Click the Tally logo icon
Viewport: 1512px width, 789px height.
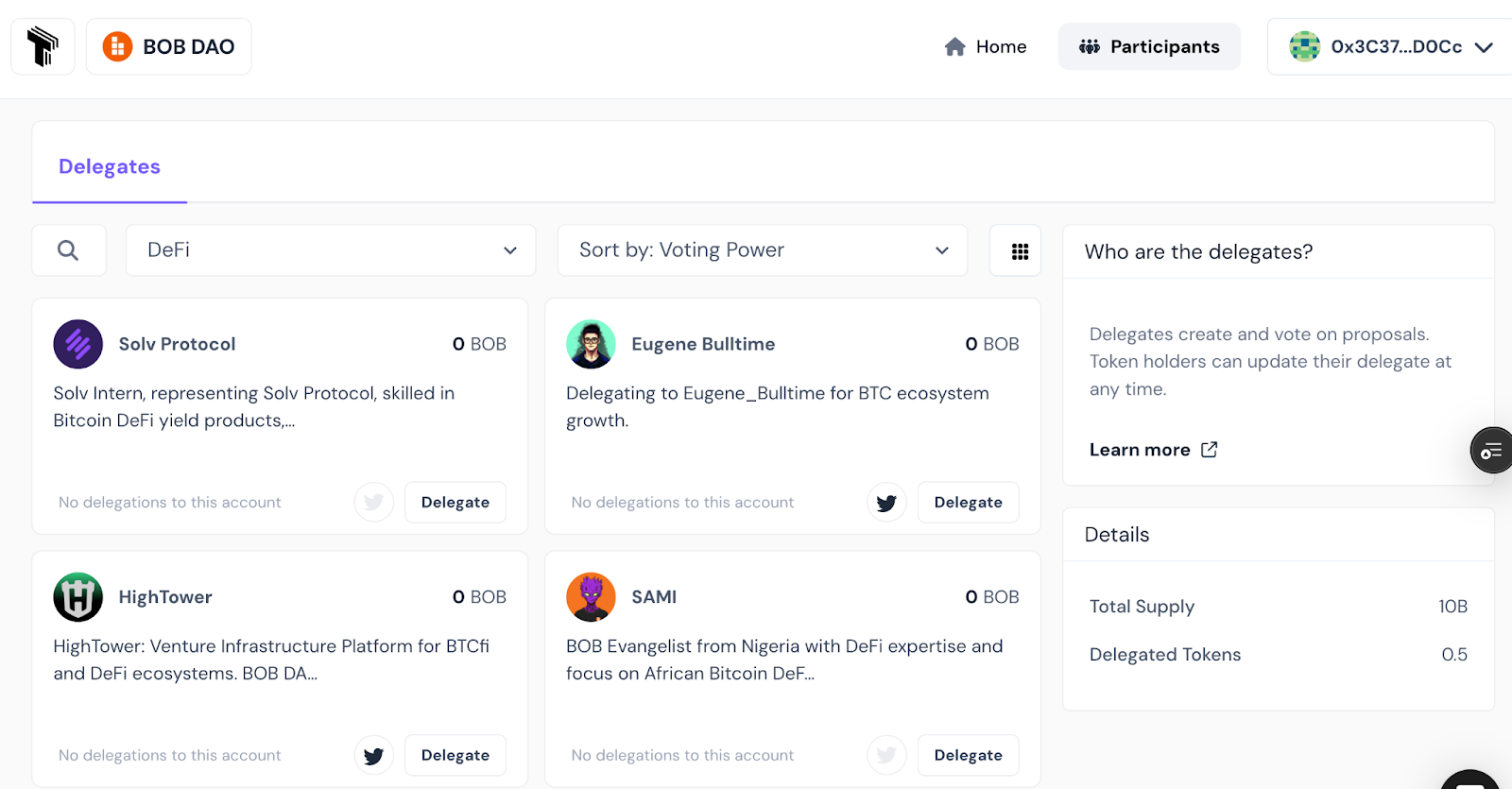click(43, 46)
